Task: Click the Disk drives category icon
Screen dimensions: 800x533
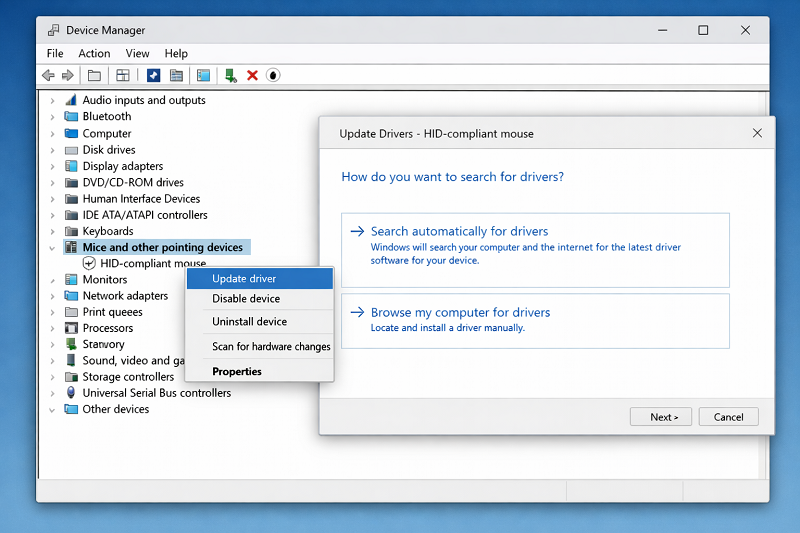Action: [71, 150]
